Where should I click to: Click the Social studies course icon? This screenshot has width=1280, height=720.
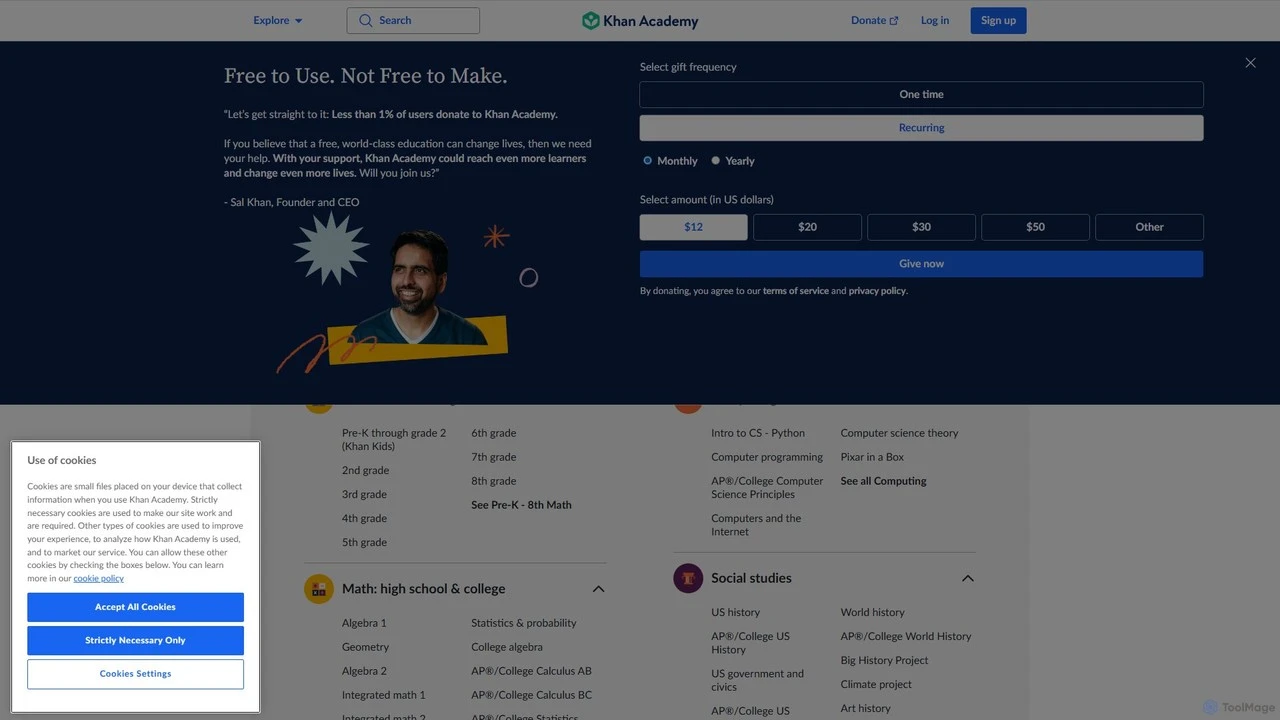(688, 578)
